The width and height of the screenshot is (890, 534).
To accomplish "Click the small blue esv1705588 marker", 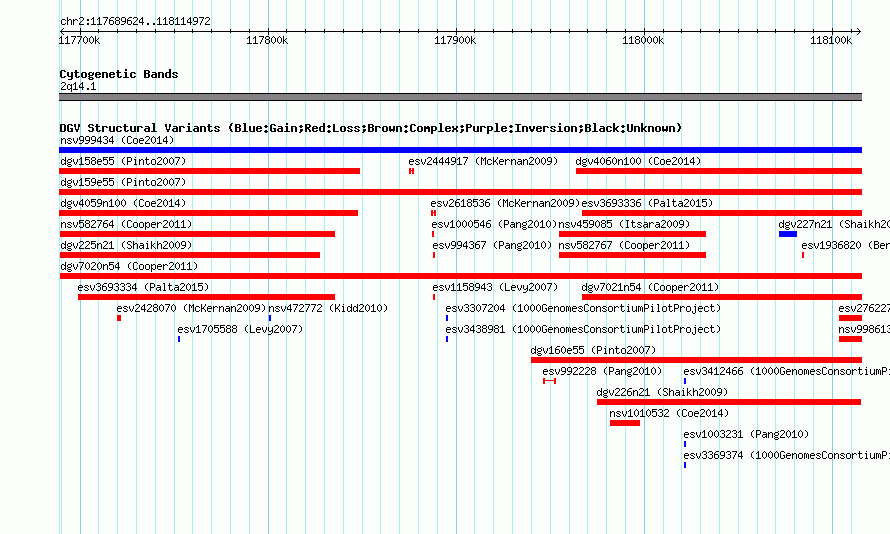I will (179, 339).
